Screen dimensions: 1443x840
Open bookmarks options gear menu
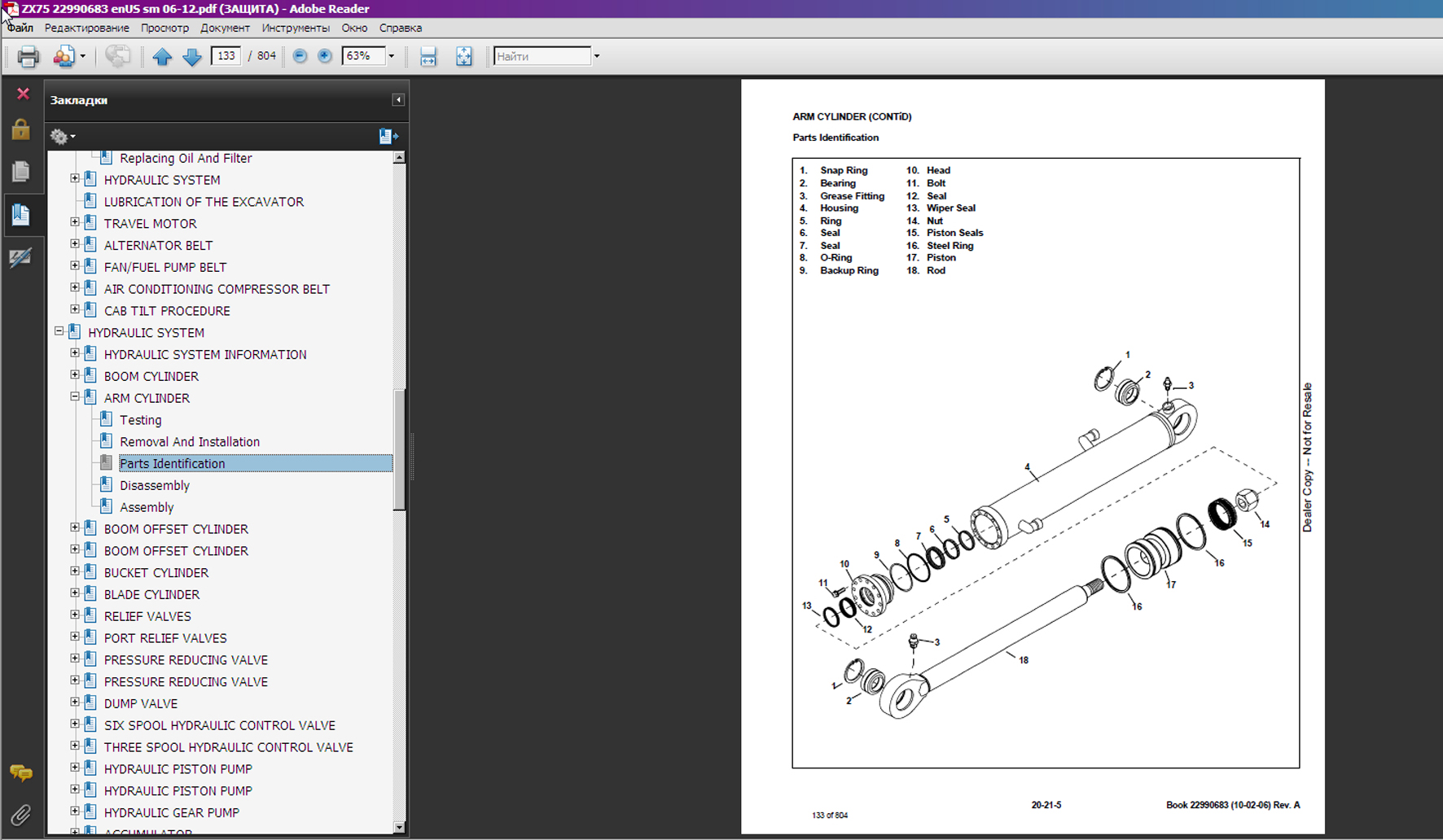click(62, 137)
